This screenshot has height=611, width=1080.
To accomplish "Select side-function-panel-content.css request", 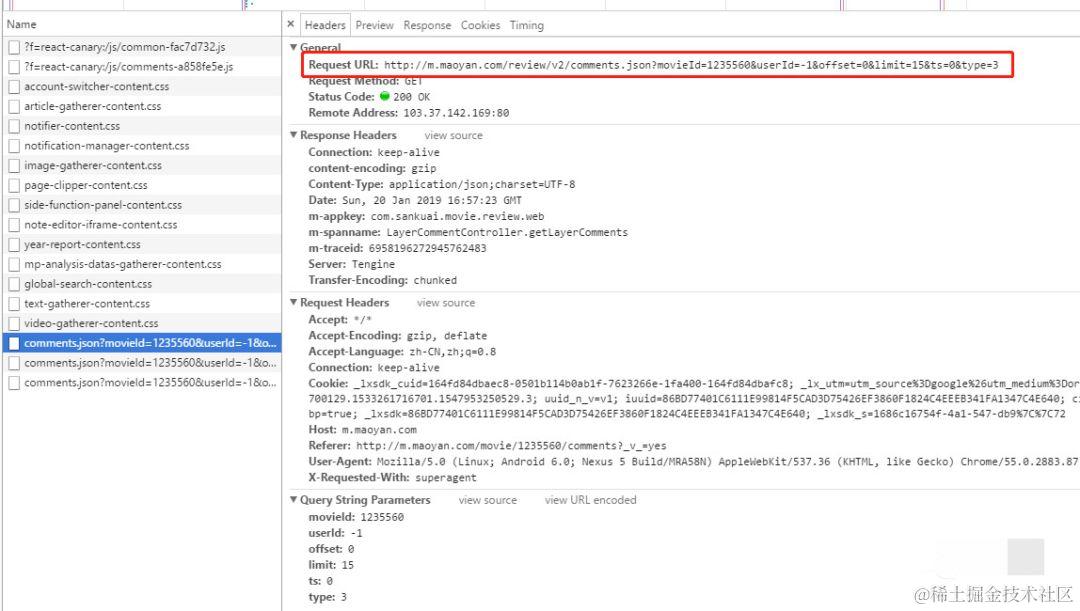I will [x=142, y=205].
